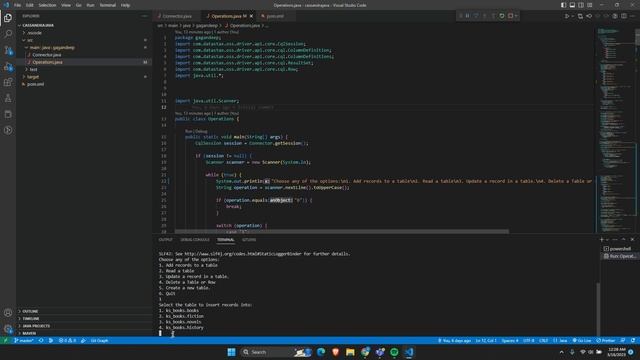The width and height of the screenshot is (640, 360).
Task: Expand the OUTLINE section
Action: click(84, 311)
